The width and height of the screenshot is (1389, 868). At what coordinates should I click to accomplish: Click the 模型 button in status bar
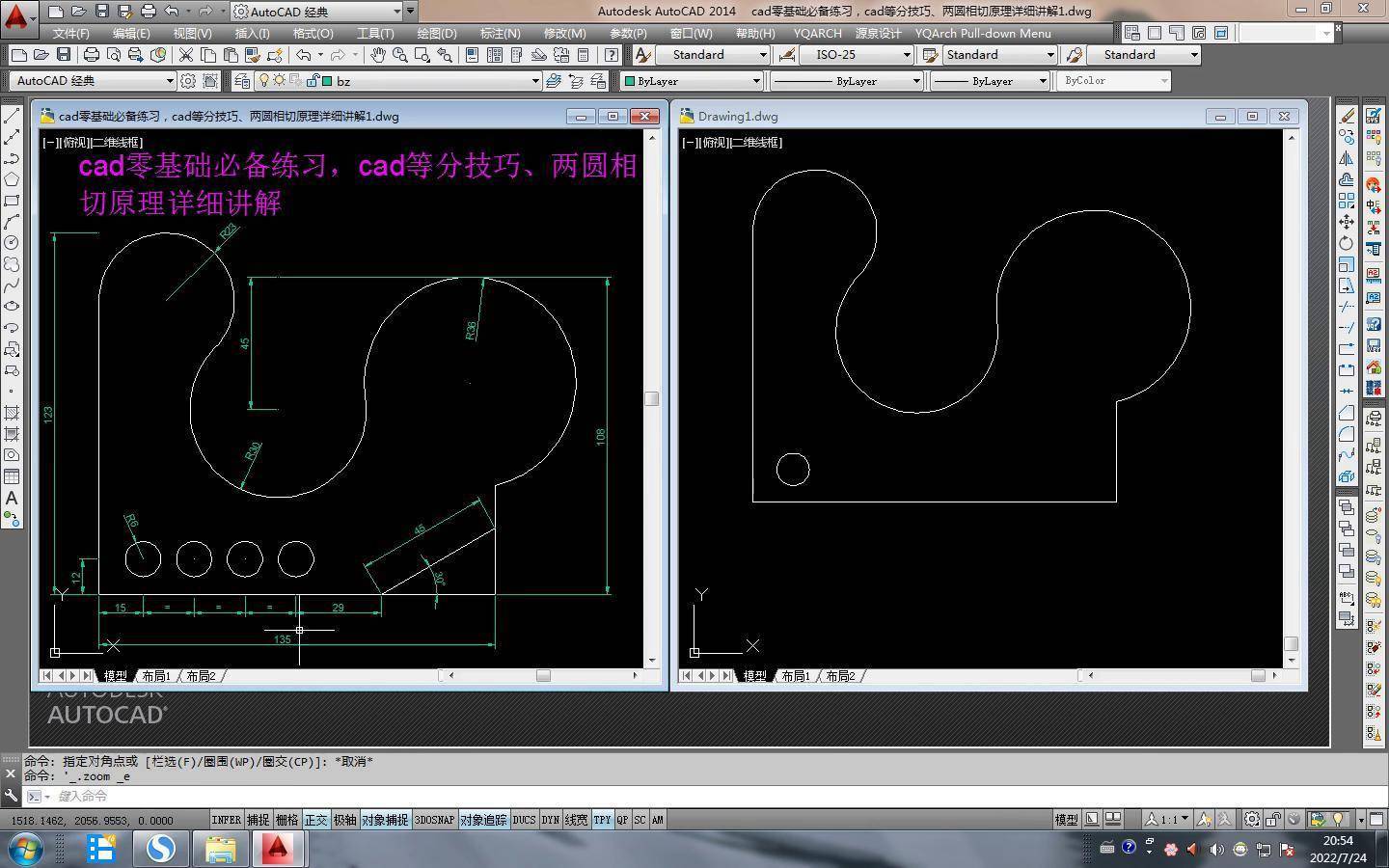[x=1066, y=820]
